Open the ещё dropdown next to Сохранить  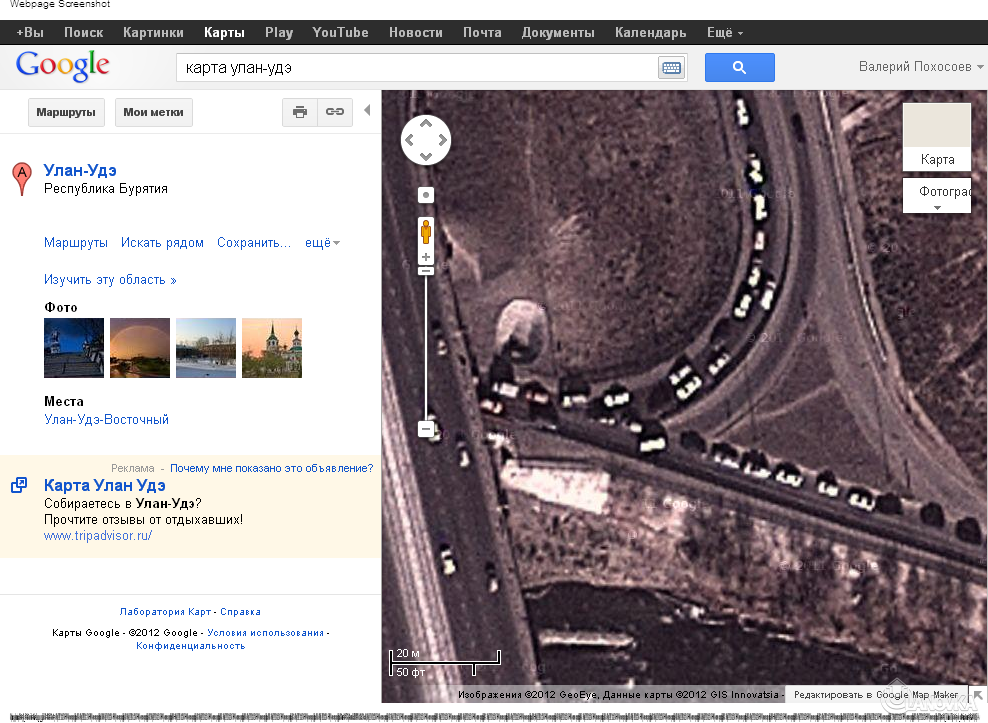[321, 242]
